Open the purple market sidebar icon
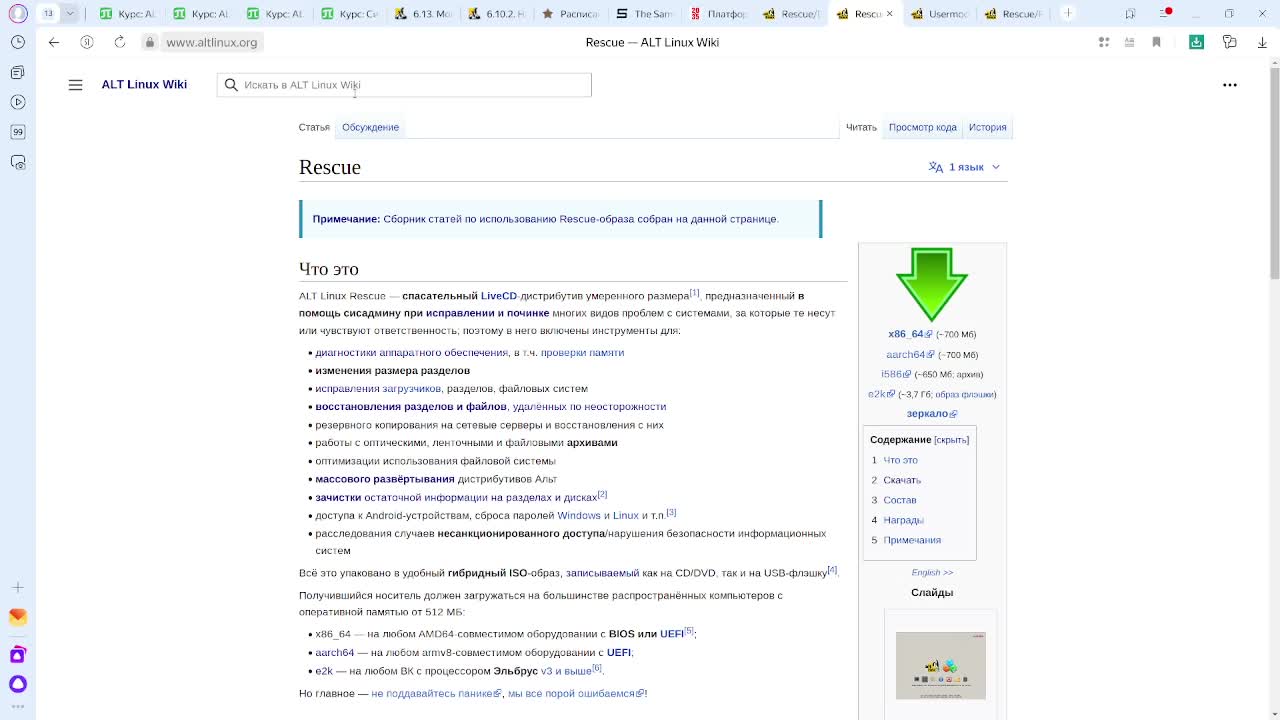The height and width of the screenshot is (720, 1280). pyautogui.click(x=18, y=655)
